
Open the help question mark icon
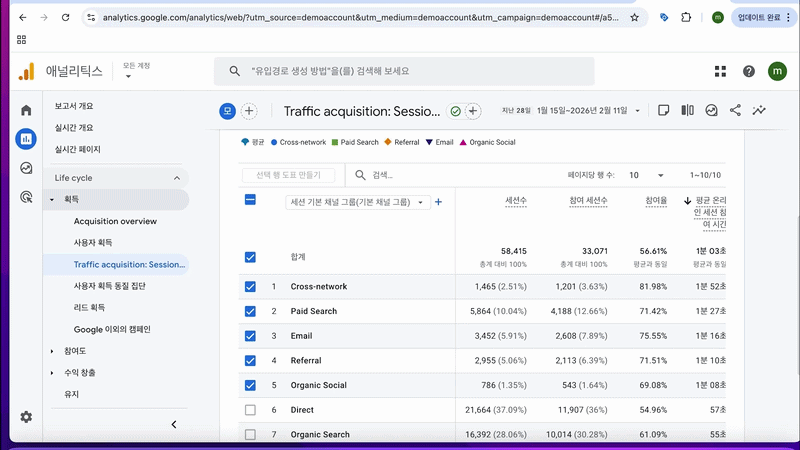pos(748,71)
